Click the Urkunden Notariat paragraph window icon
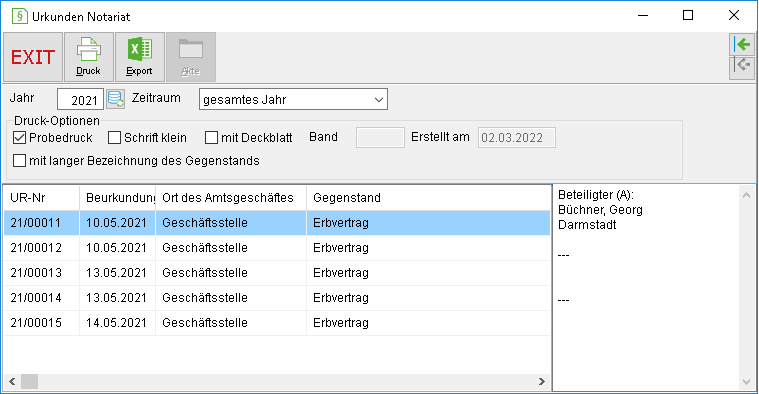 coord(19,16)
